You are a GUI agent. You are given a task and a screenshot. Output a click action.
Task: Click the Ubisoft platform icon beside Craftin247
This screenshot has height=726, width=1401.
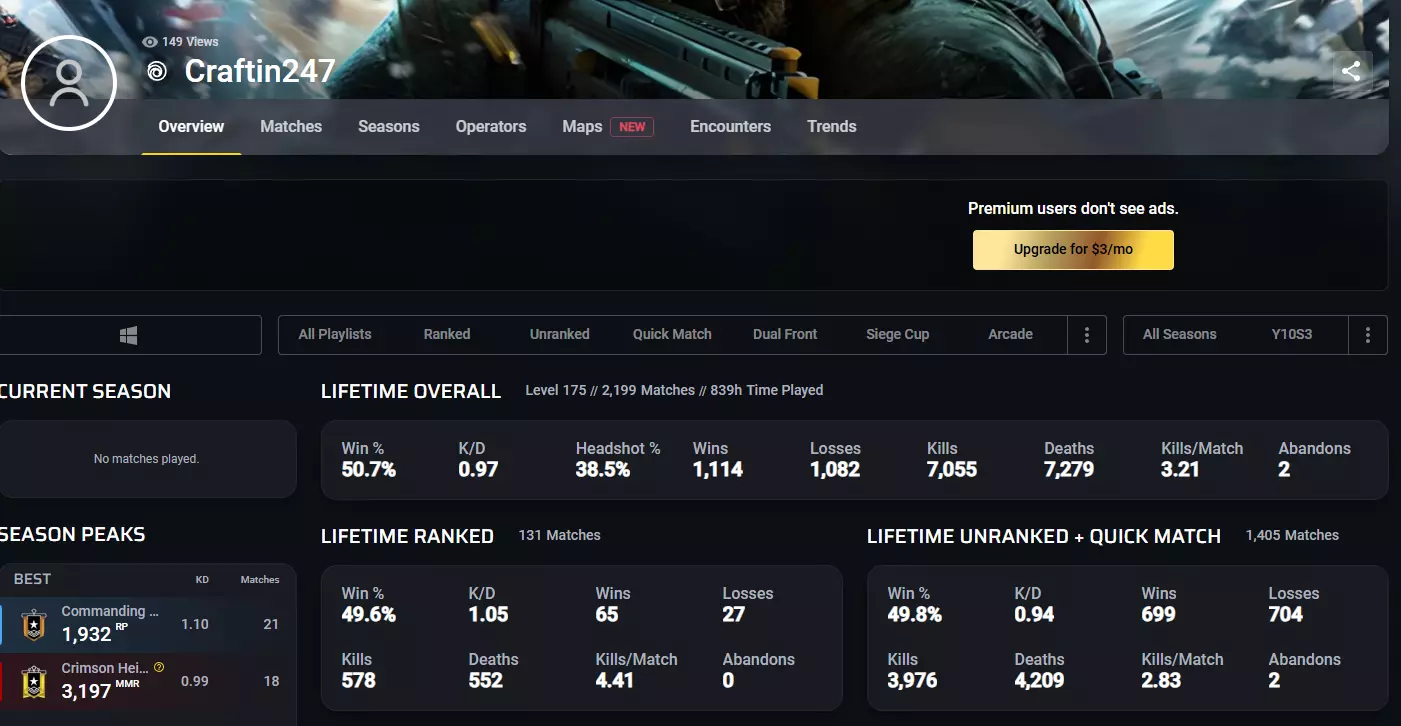tap(157, 72)
